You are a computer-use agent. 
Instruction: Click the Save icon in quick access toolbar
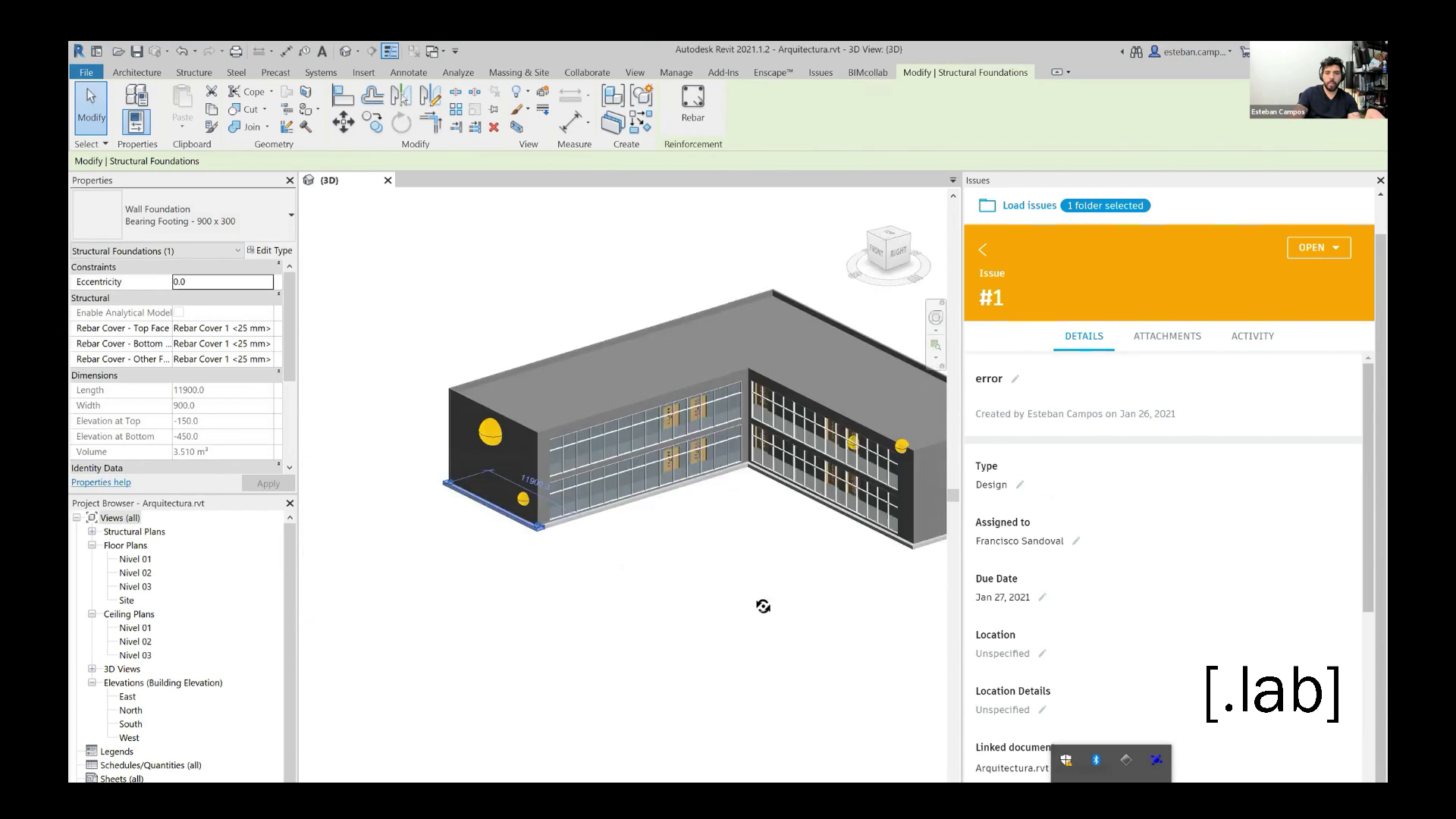click(137, 52)
